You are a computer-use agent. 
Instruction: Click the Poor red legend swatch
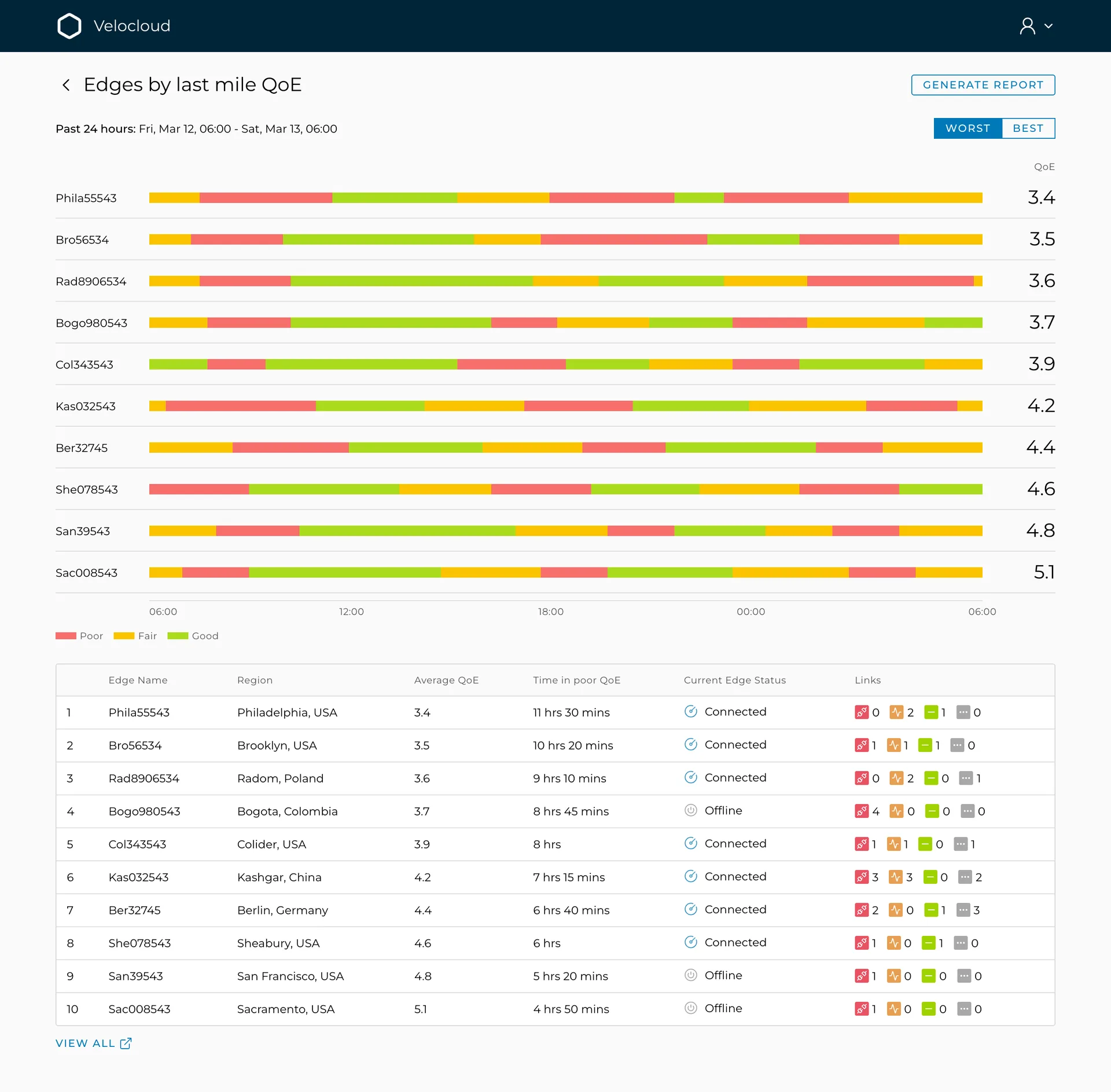pyautogui.click(x=65, y=636)
